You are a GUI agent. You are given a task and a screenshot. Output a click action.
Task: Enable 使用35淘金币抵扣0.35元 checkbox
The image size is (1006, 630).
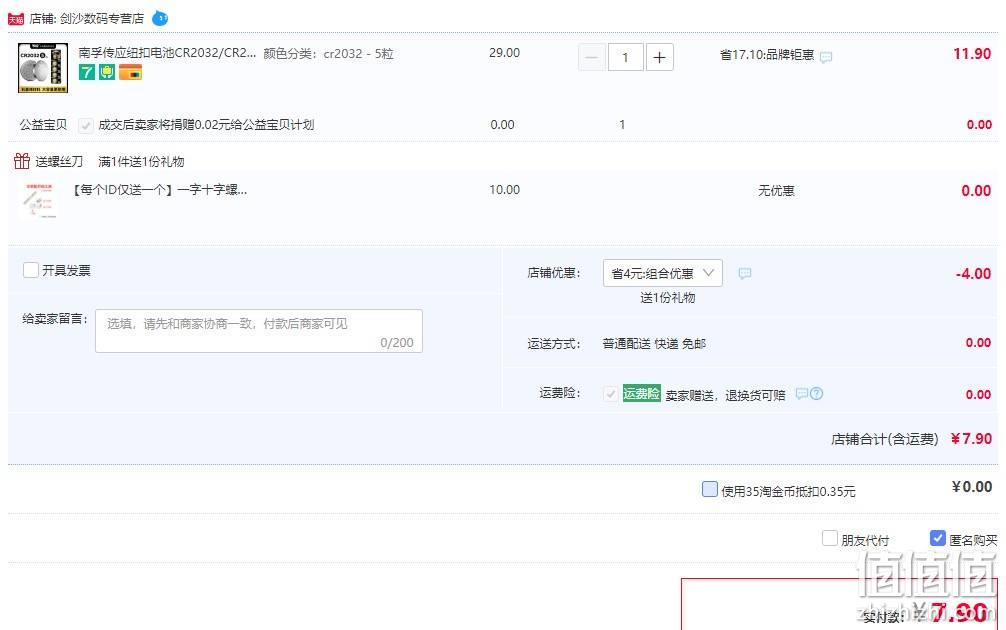(710, 490)
